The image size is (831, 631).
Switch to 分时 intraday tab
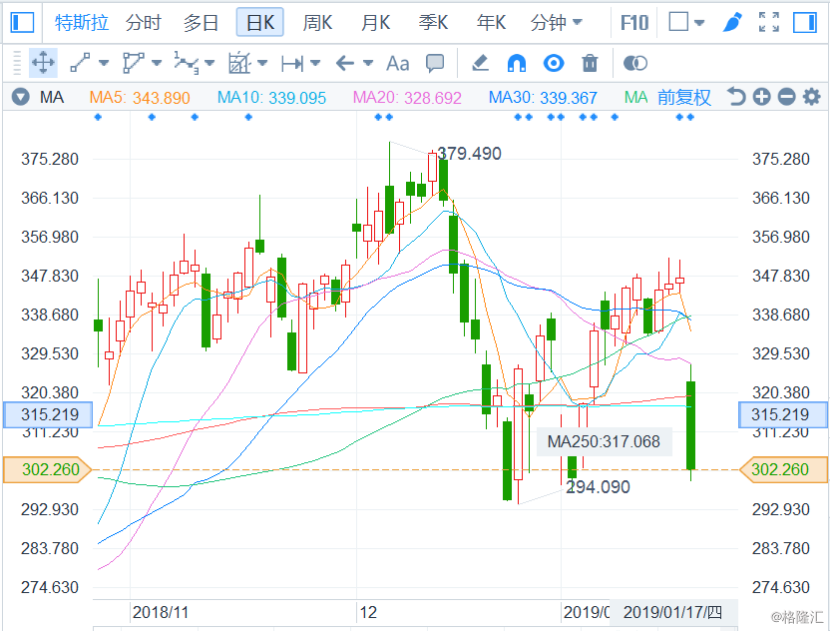pyautogui.click(x=143, y=22)
